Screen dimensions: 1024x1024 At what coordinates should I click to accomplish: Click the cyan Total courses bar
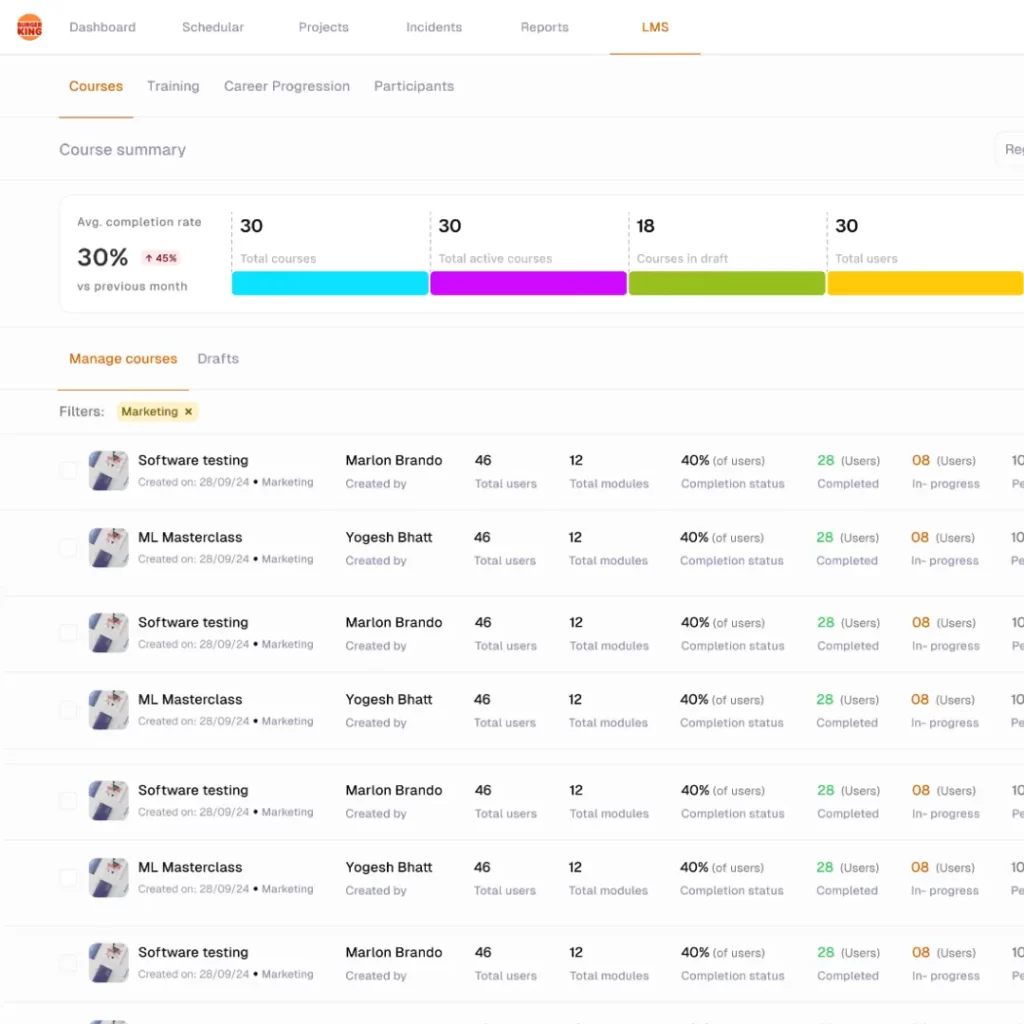(330, 283)
